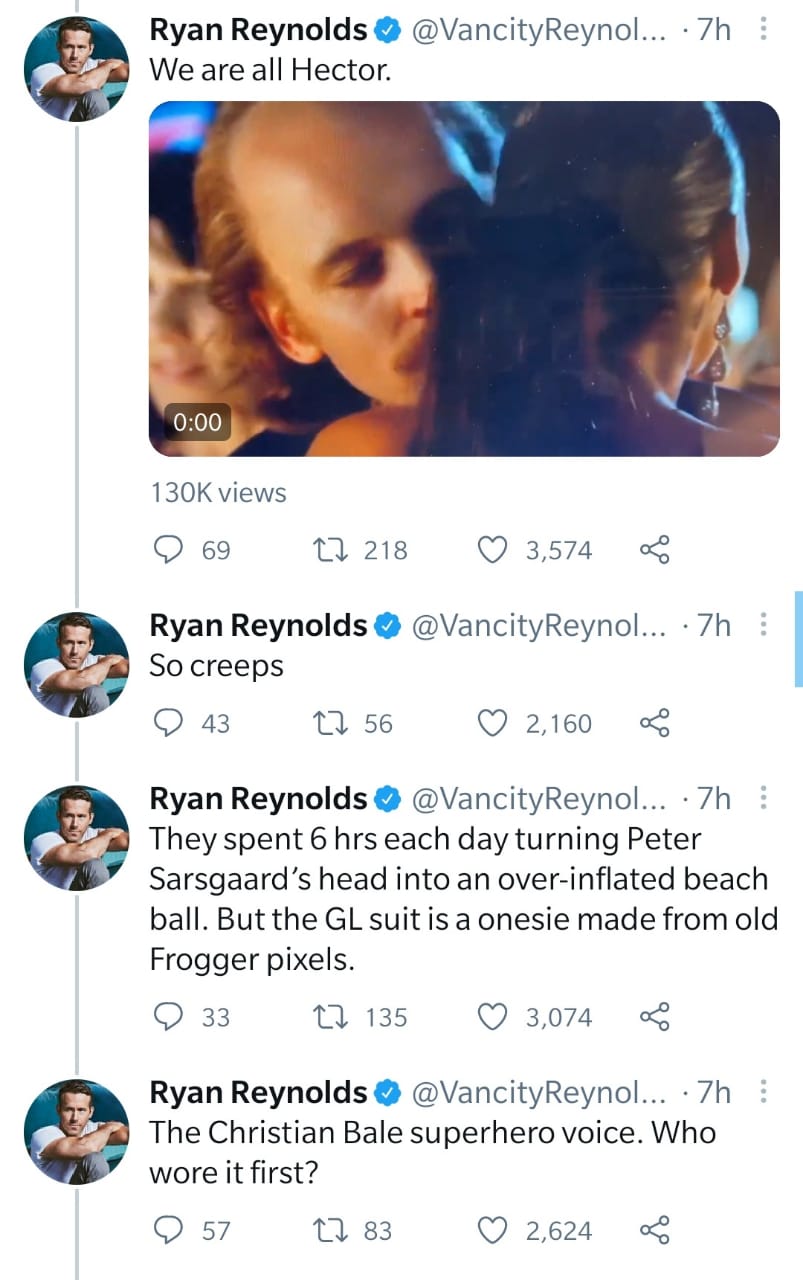Open more options menu for 'So creeps' tweet

pyautogui.click(x=763, y=625)
